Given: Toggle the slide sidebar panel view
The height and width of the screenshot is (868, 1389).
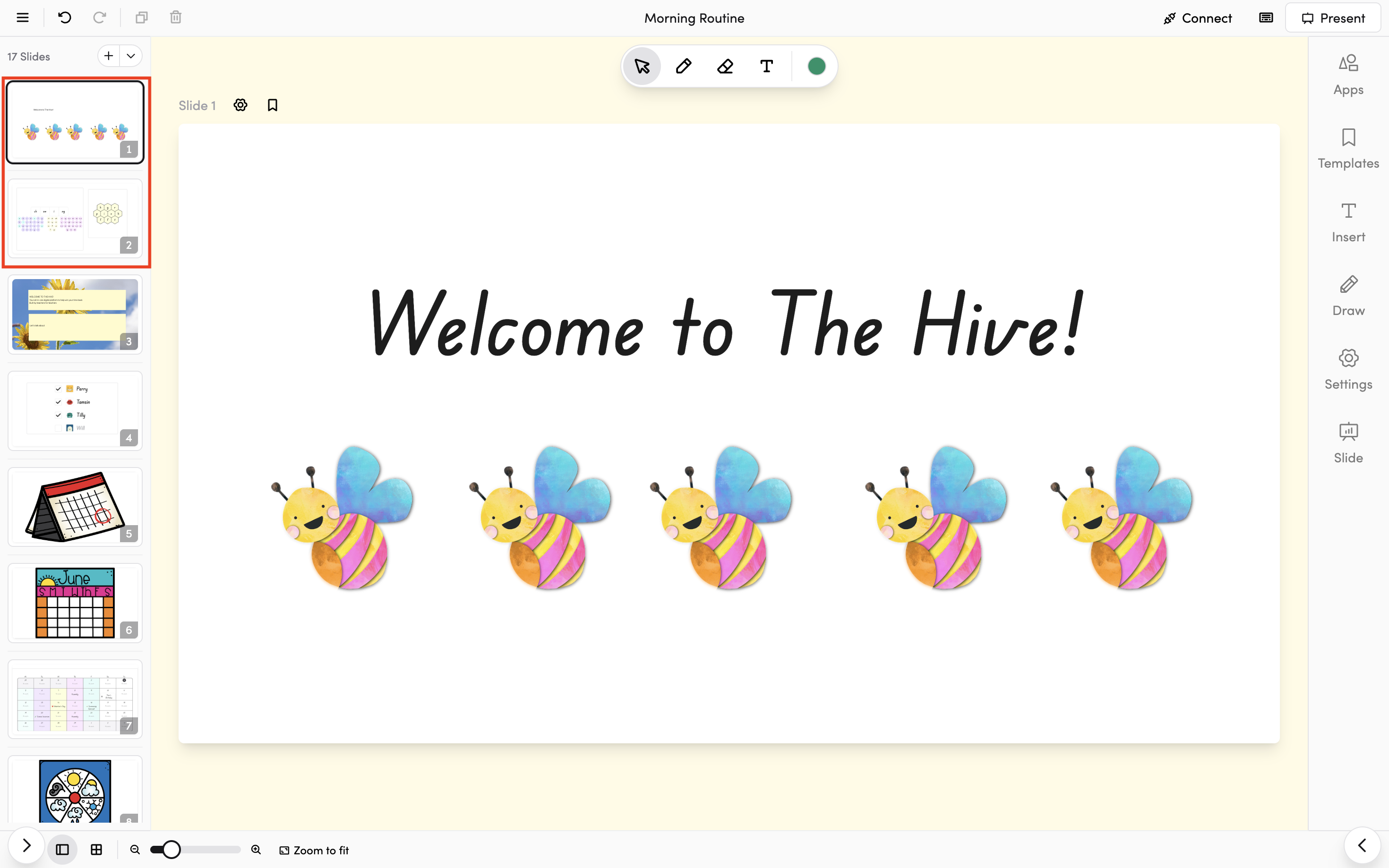Looking at the screenshot, I should tap(62, 850).
